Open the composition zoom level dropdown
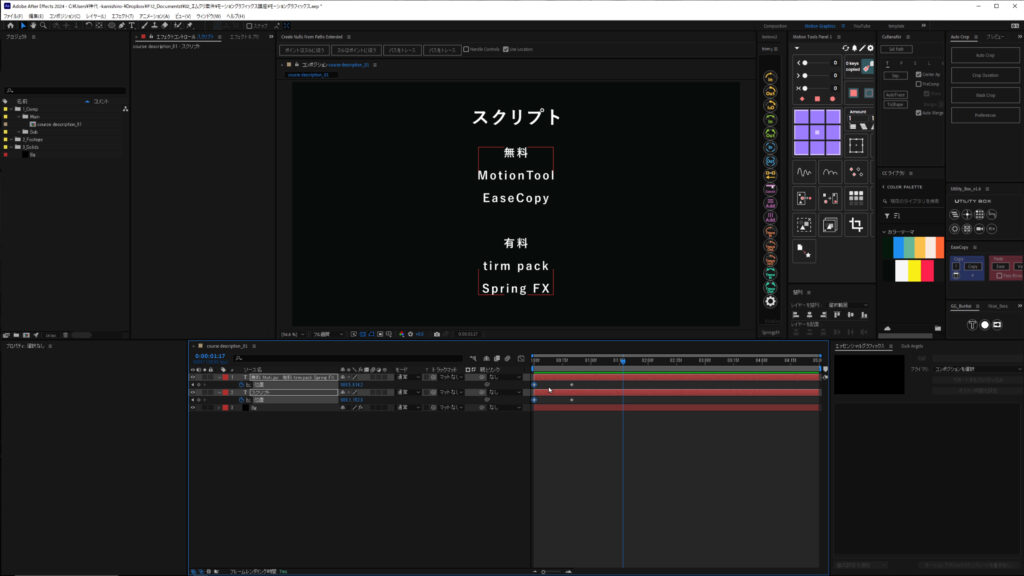Image resolution: width=1024 pixels, height=576 pixels. (x=290, y=334)
